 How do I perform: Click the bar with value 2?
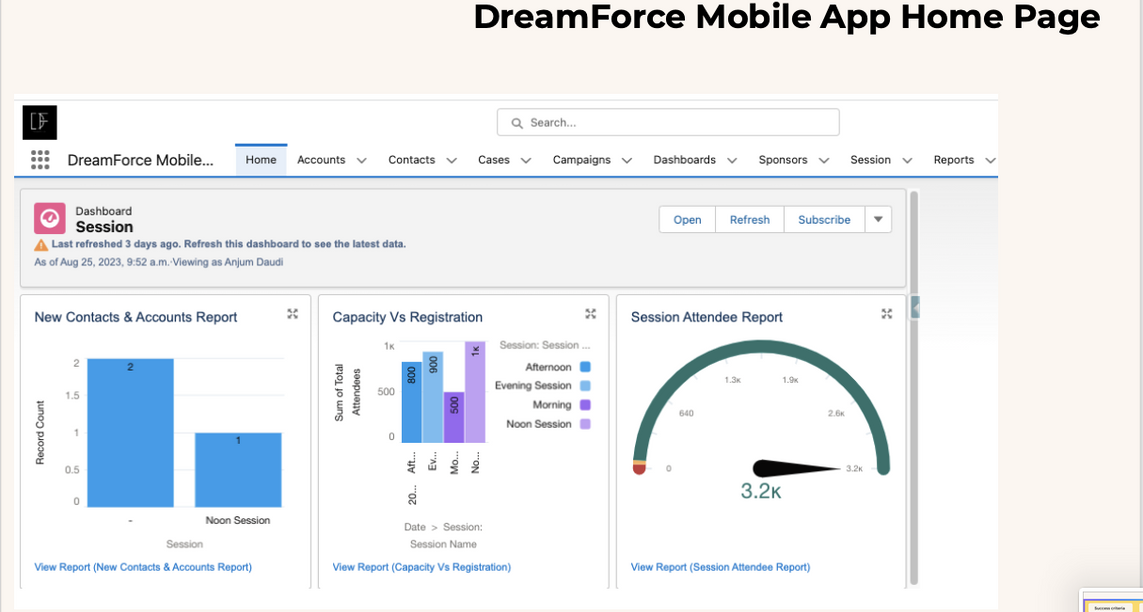130,432
